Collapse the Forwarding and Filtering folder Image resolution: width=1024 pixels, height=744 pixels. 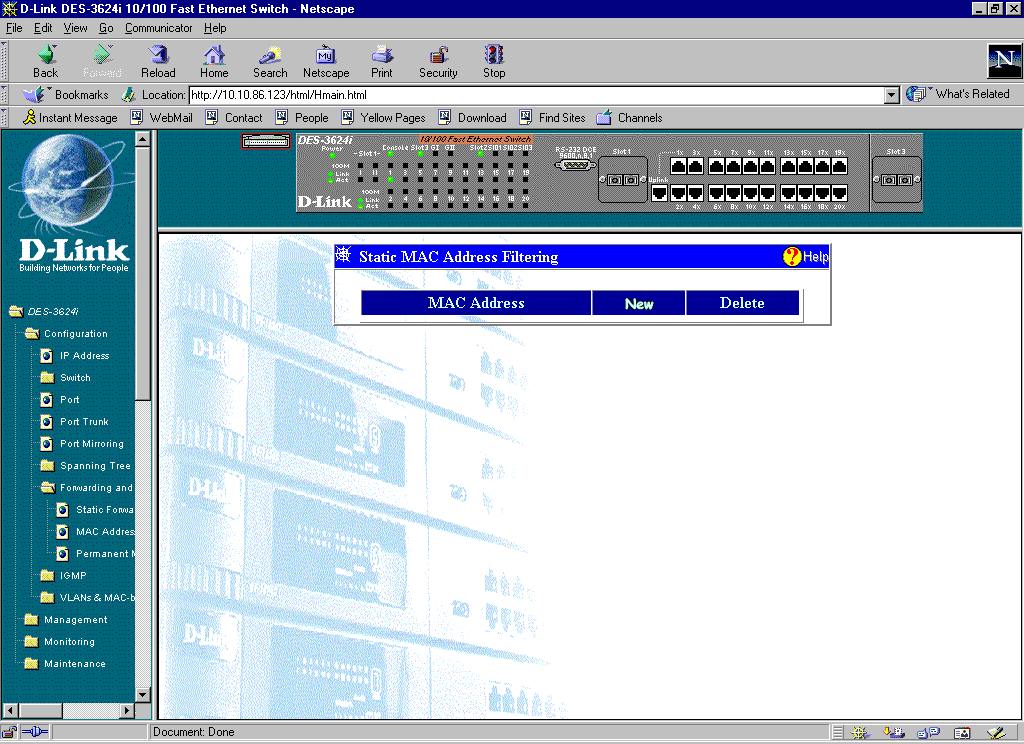pyautogui.click(x=47, y=488)
